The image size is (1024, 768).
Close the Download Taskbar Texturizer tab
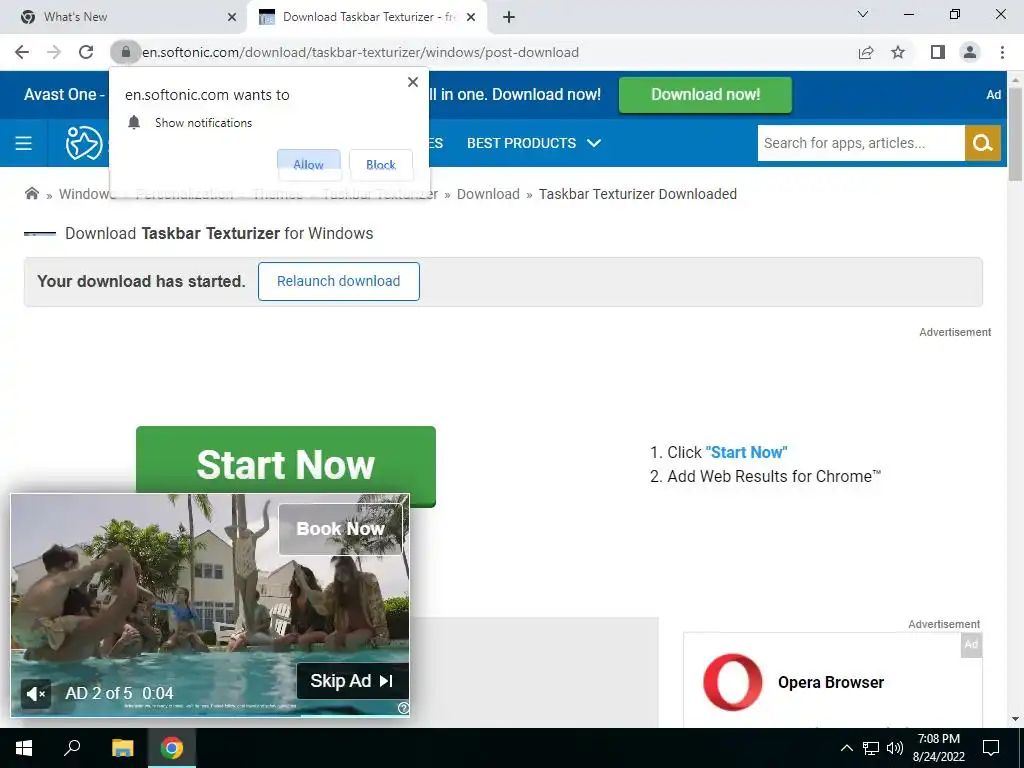(x=471, y=17)
